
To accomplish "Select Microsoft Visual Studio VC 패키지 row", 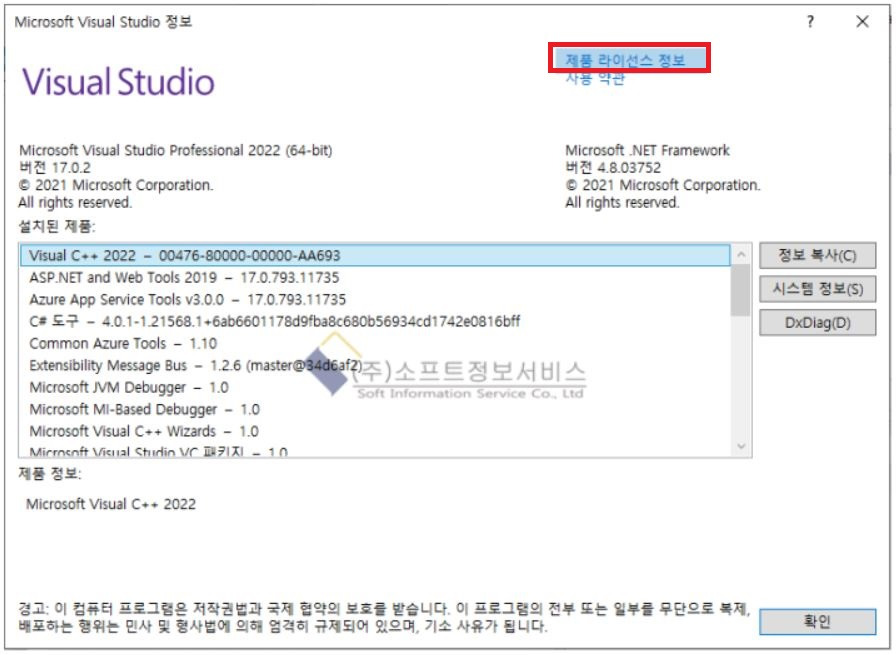I will pos(375,450).
